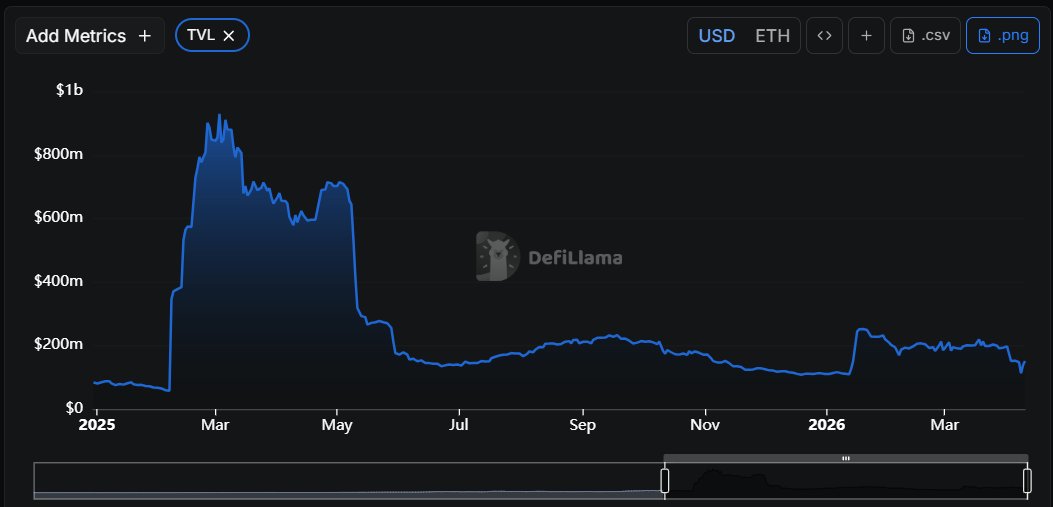Image resolution: width=1053 pixels, height=507 pixels.
Task: Click the 2026 label on the x-axis
Action: pyautogui.click(x=826, y=425)
